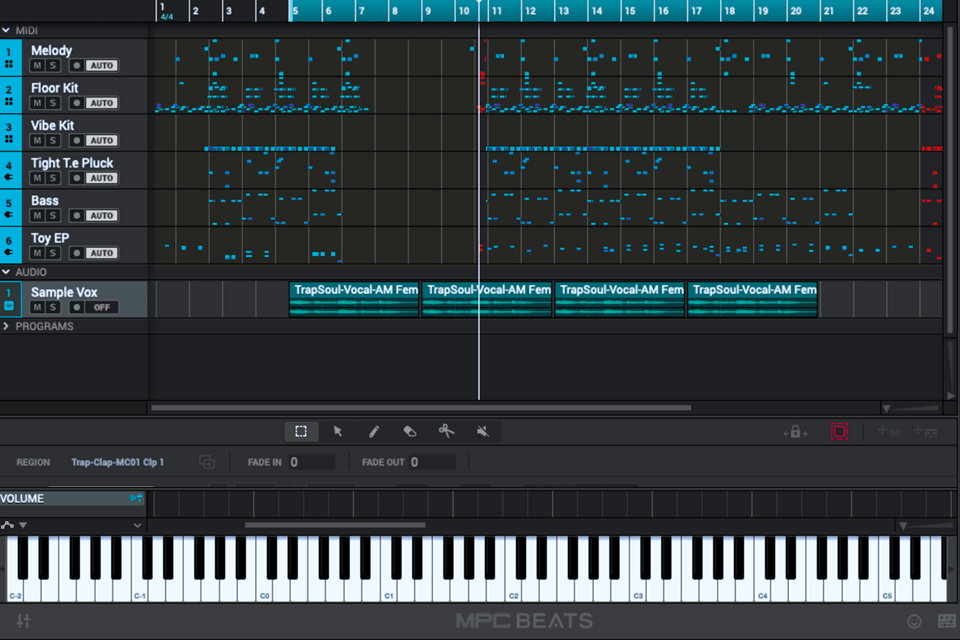This screenshot has width=960, height=640.
Task: Click the plugin icon on Toy EP track
Action: click(9, 252)
